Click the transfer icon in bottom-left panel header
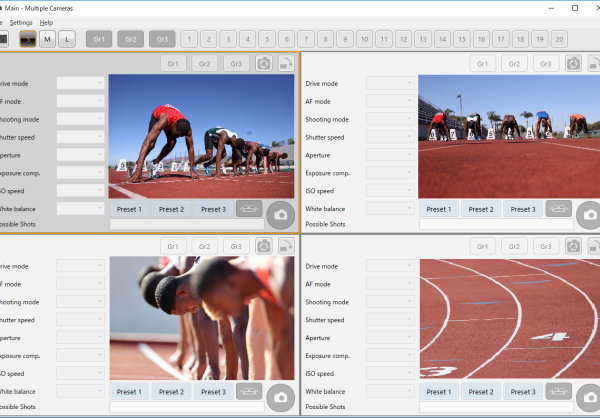This screenshot has height=418, width=600. [285, 246]
